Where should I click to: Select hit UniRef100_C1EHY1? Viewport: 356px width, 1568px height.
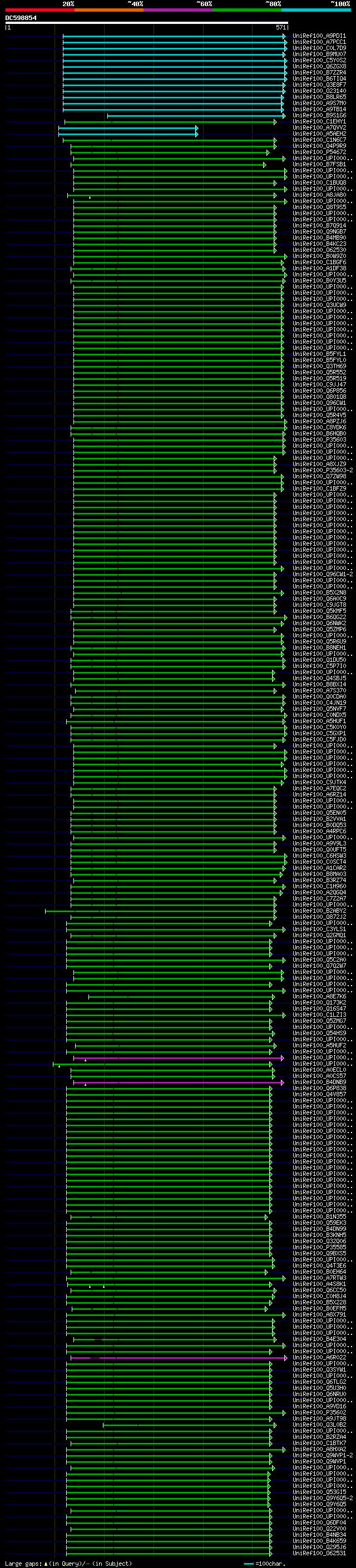(319, 122)
